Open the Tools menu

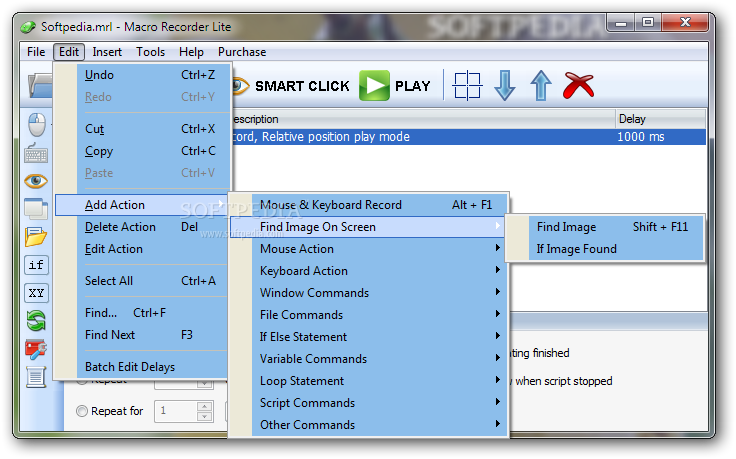pos(150,52)
